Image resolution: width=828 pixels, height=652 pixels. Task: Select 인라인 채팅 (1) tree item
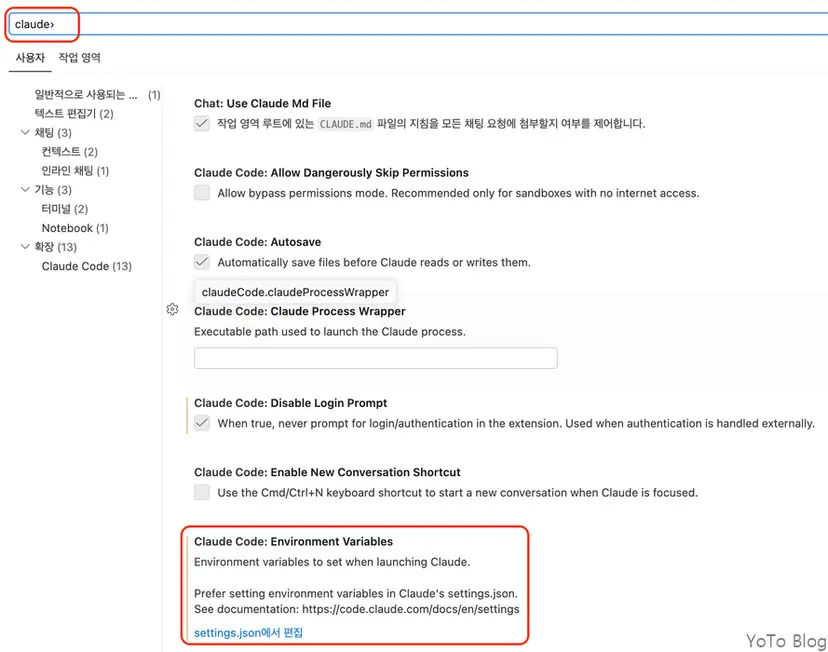pyautogui.click(x=75, y=171)
